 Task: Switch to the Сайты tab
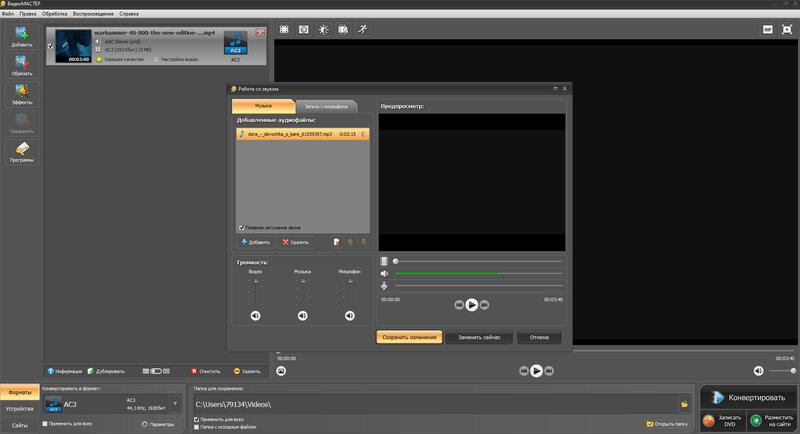pos(19,425)
